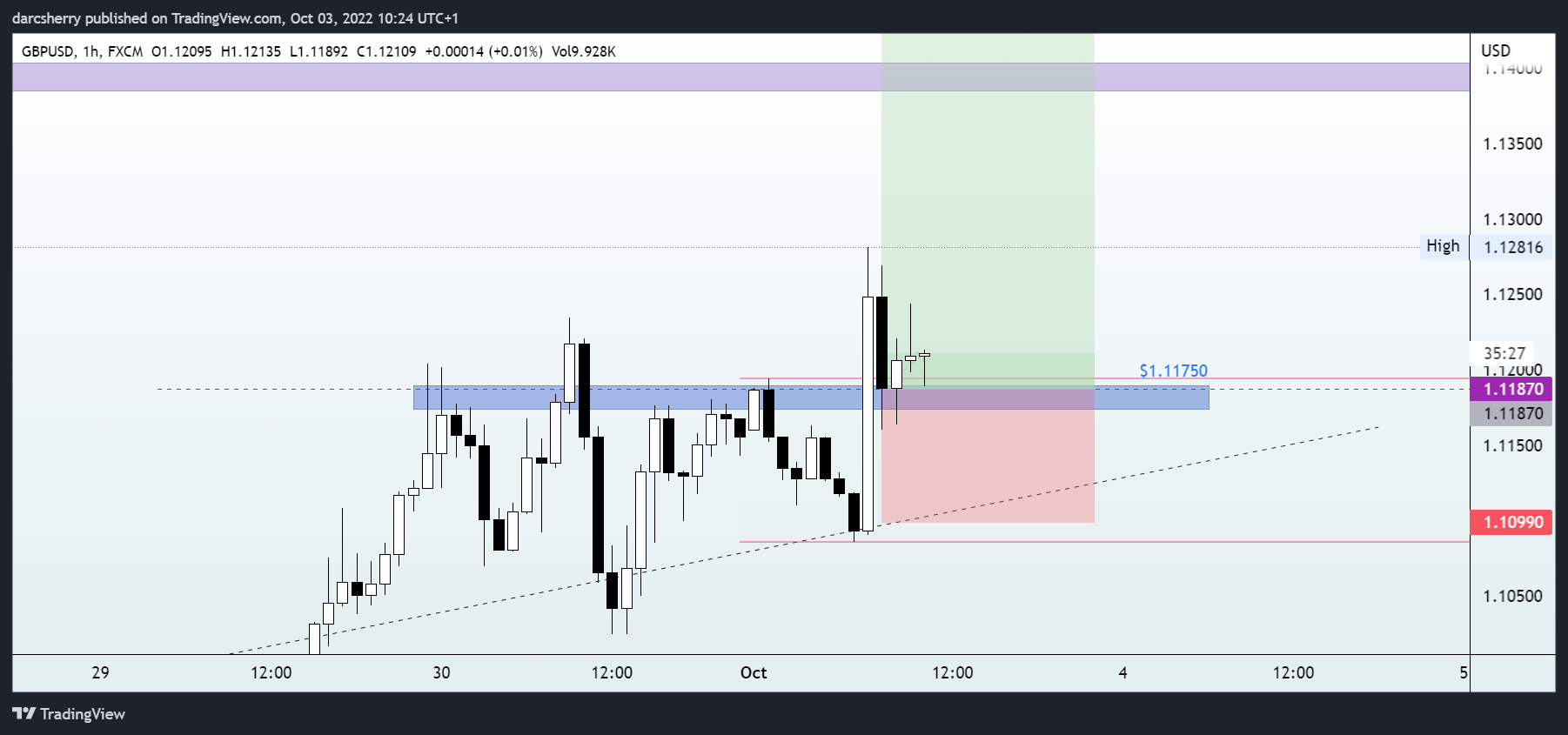This screenshot has width=1568, height=735.
Task: Select the red stop-loss zone
Action: tap(988, 456)
